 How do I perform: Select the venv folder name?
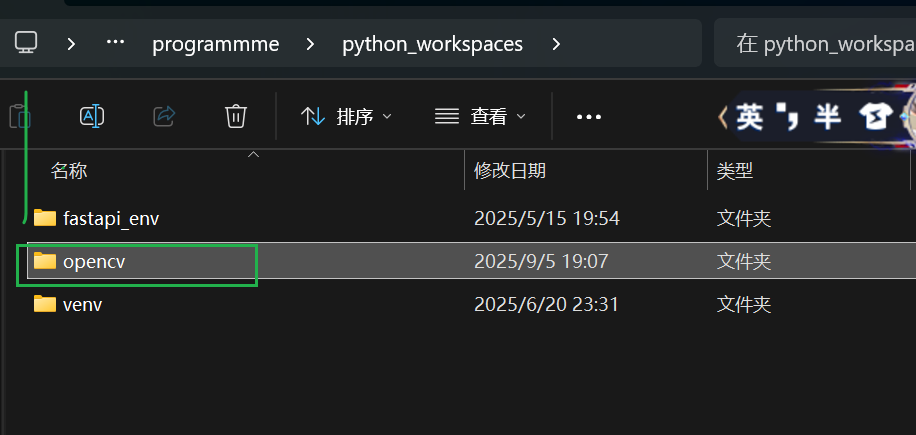[x=82, y=304]
